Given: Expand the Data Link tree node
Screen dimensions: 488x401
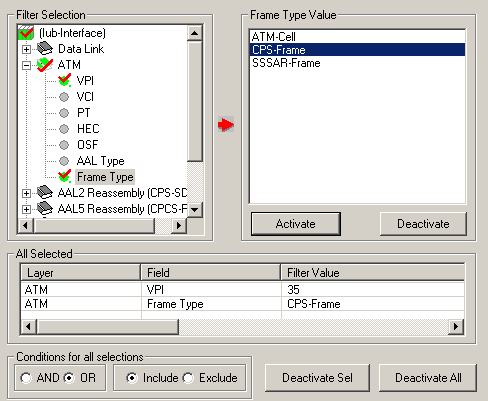Looking at the screenshot, I should pyautogui.click(x=26, y=49).
